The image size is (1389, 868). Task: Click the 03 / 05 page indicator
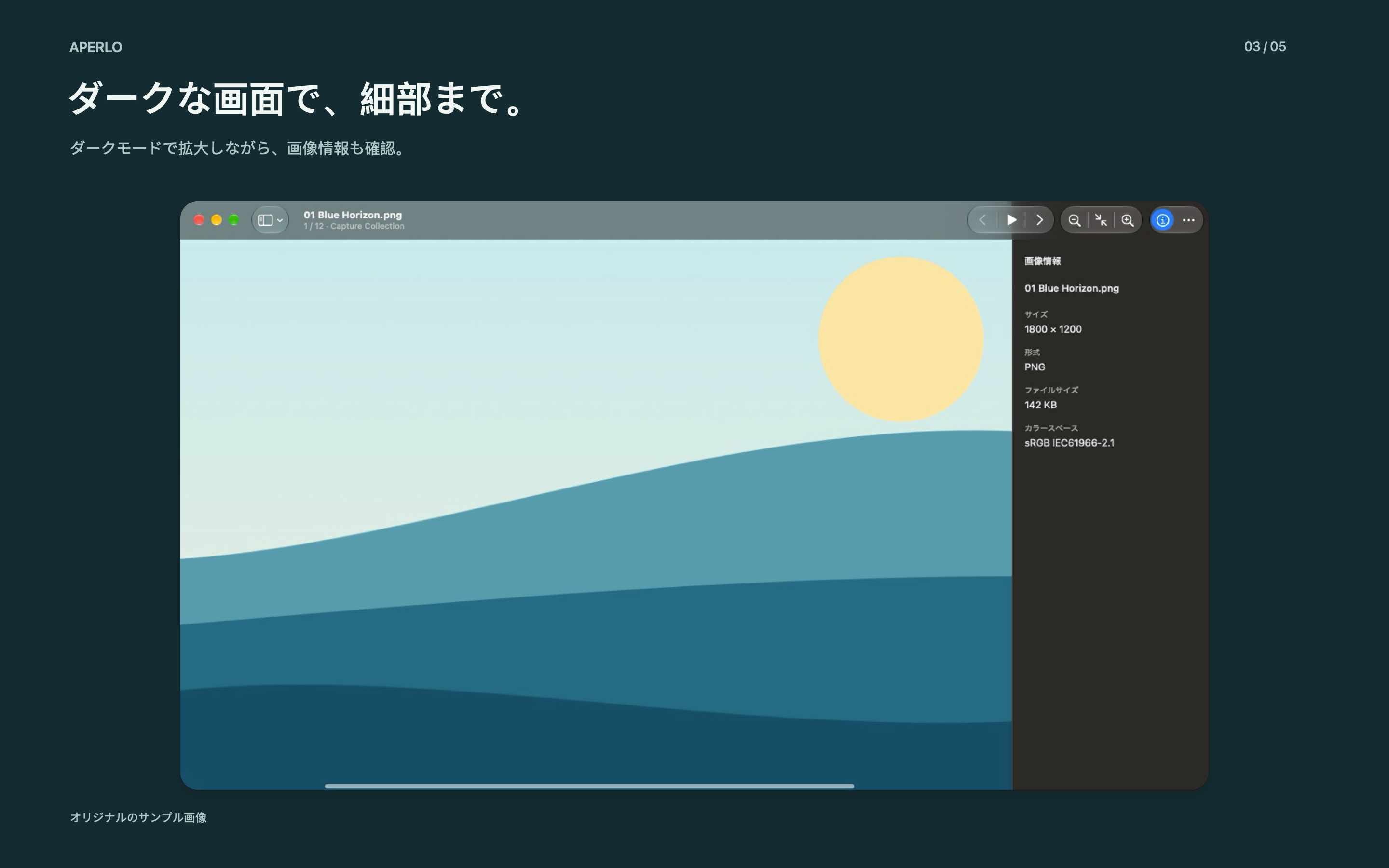1265,46
